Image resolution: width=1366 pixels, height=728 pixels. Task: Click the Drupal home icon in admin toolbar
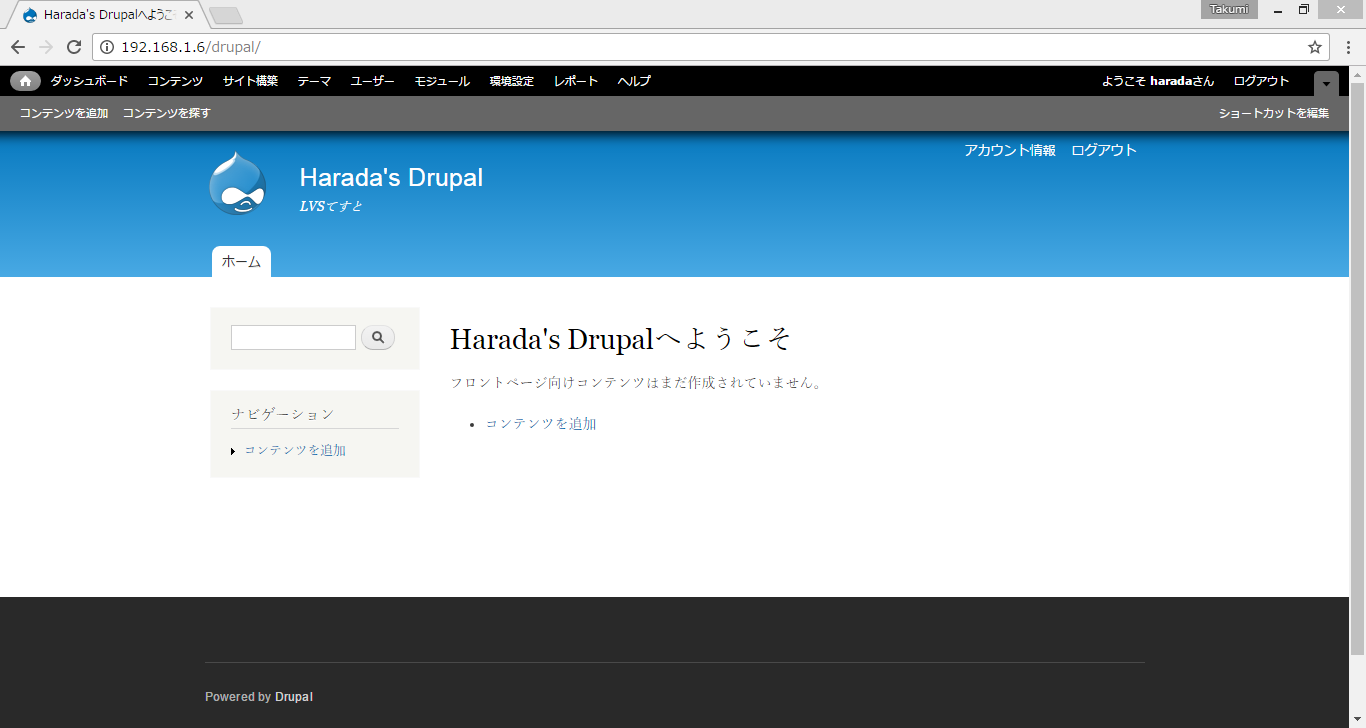point(26,81)
